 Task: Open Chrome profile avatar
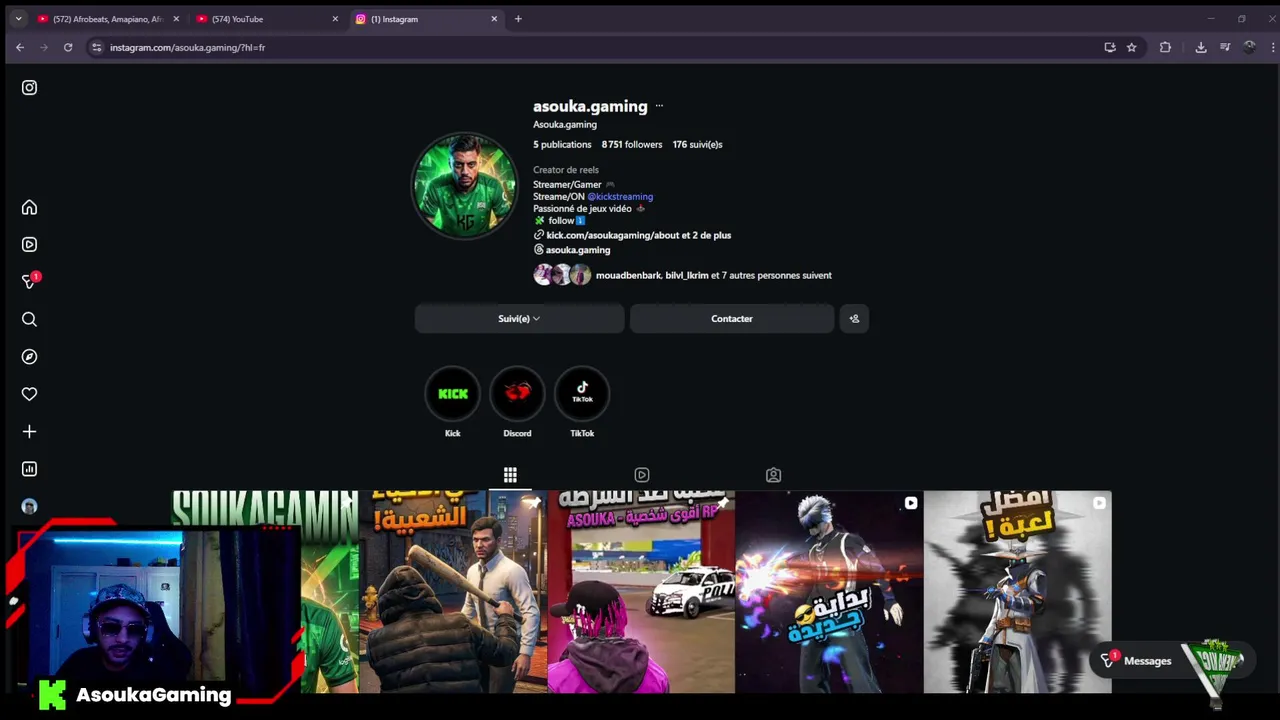coord(1249,47)
